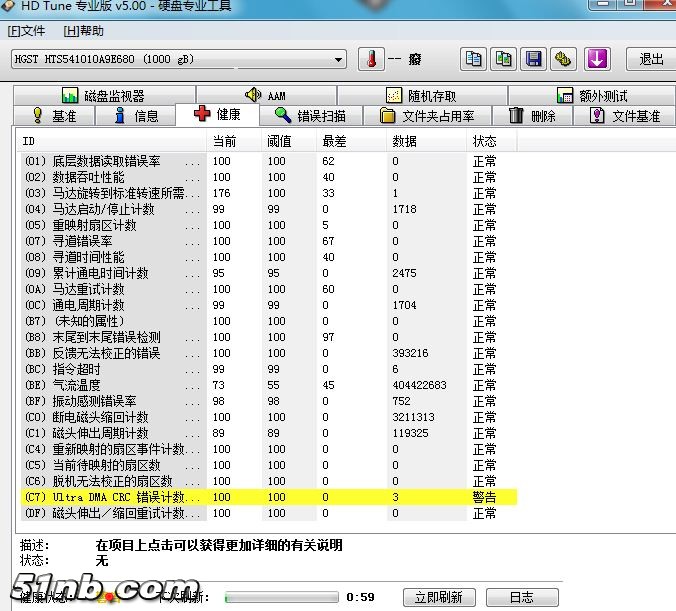Switch to the 磁盘监视器 tab

point(103,96)
